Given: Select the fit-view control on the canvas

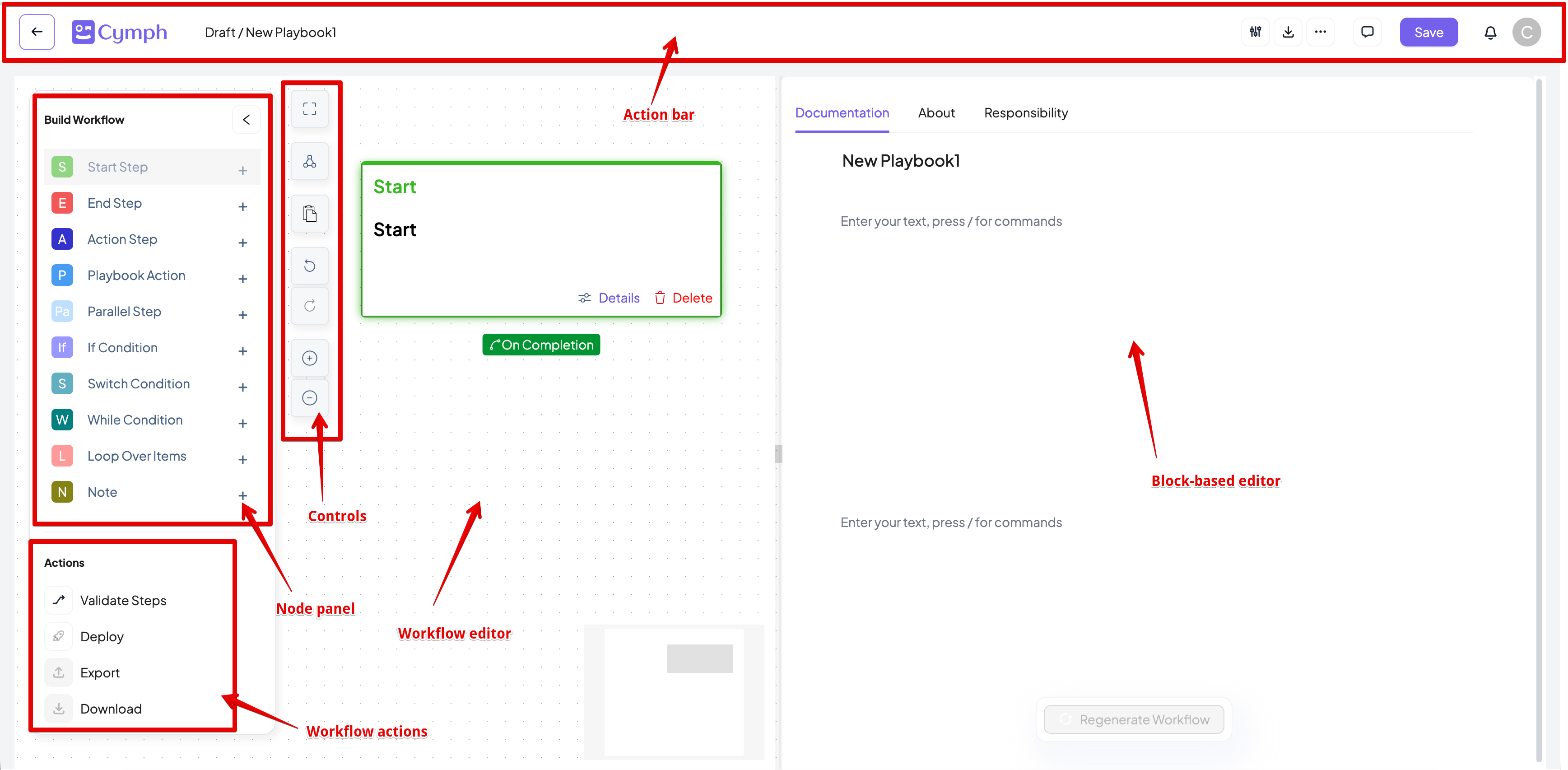Looking at the screenshot, I should click(x=309, y=108).
